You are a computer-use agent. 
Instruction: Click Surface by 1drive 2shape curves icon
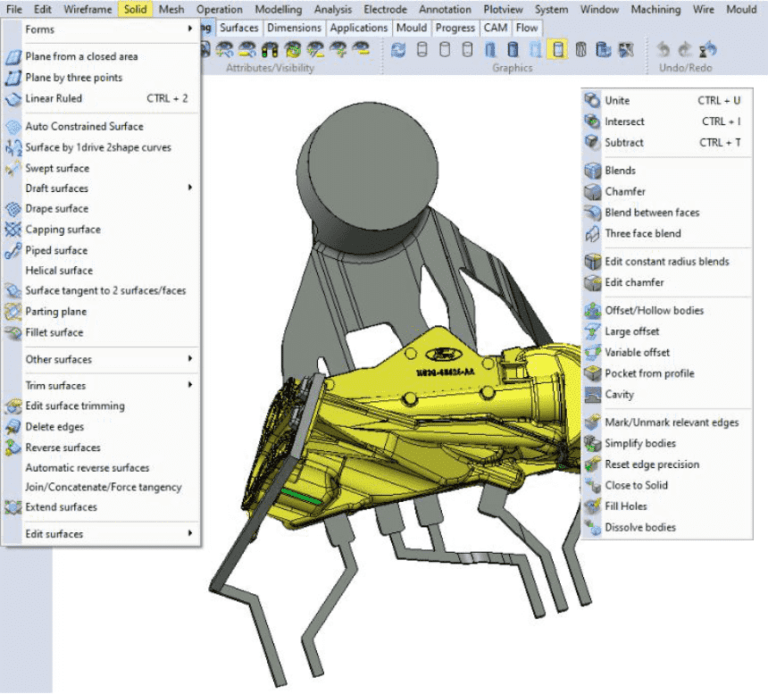(13, 148)
